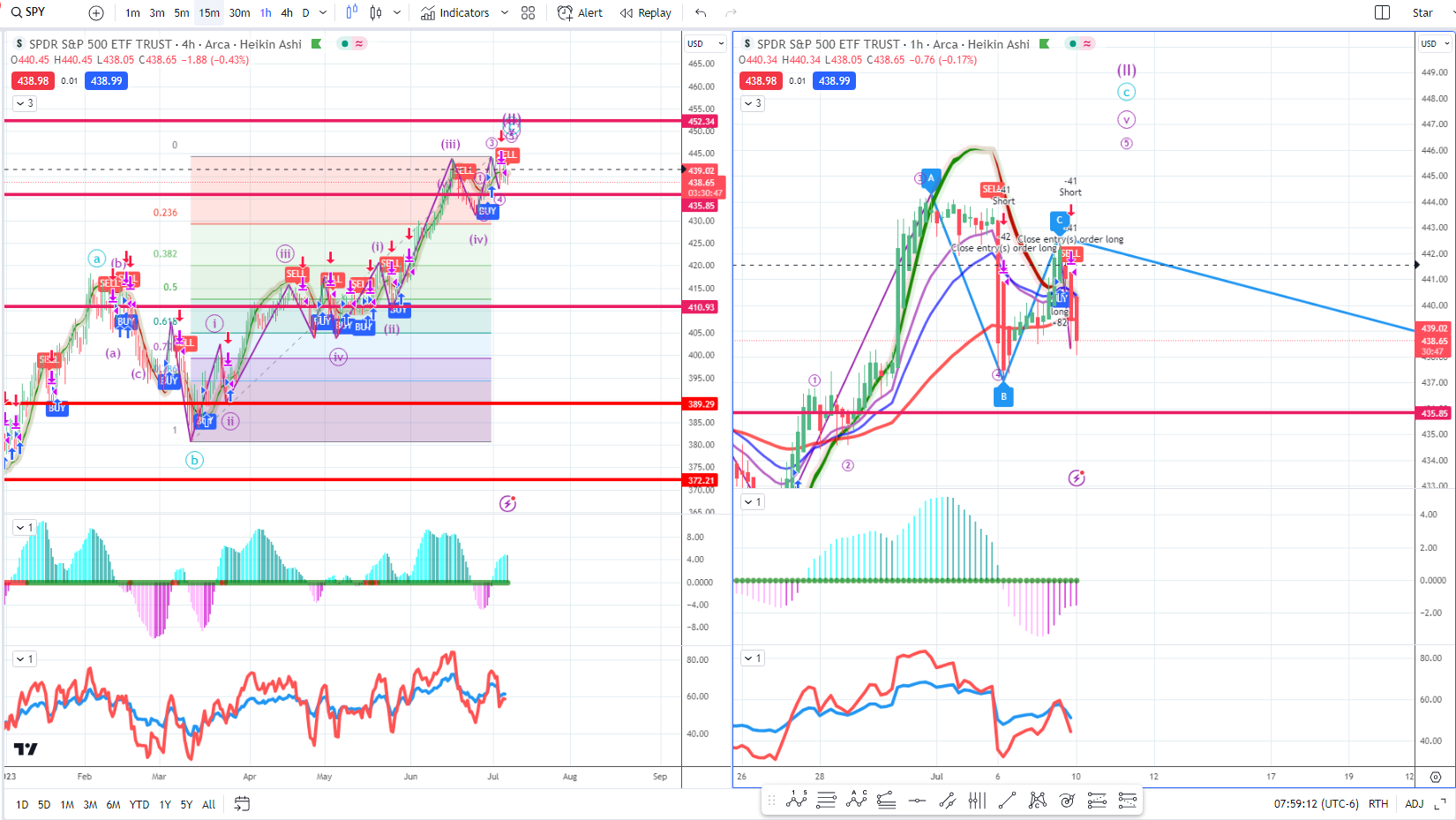Select the Fib spiral tool
Screen dimensions: 1456x820
(x=1067, y=801)
